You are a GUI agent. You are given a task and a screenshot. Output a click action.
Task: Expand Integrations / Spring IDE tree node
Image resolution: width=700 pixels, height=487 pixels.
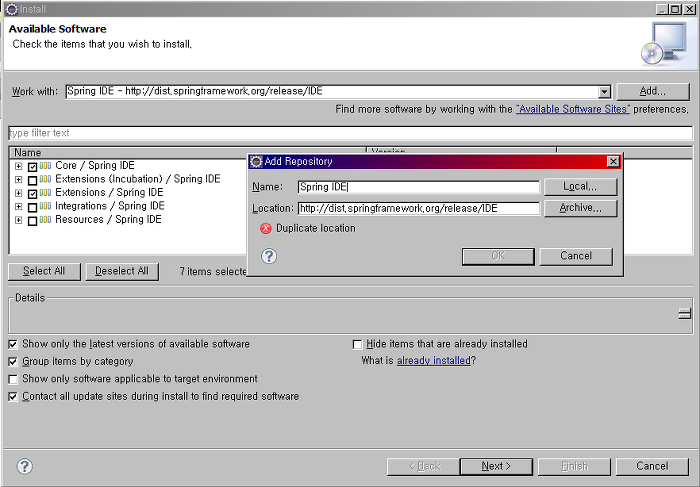[18, 207]
